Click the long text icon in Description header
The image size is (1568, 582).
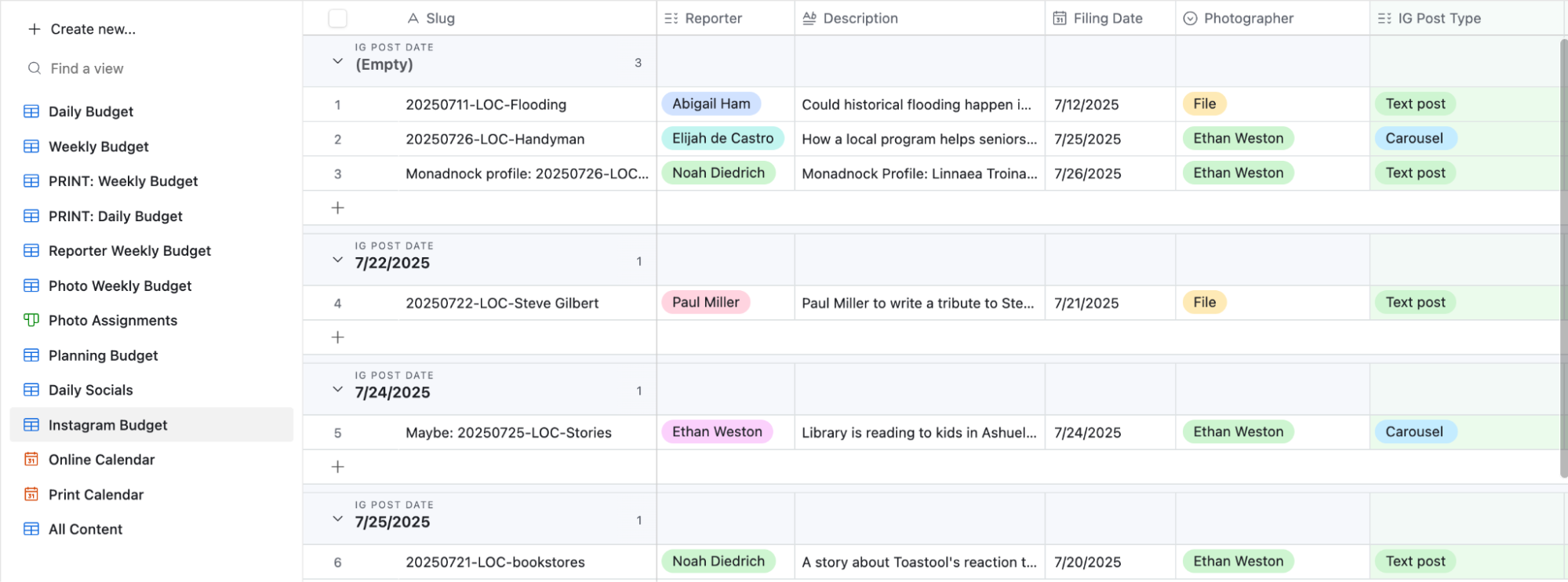coord(809,18)
